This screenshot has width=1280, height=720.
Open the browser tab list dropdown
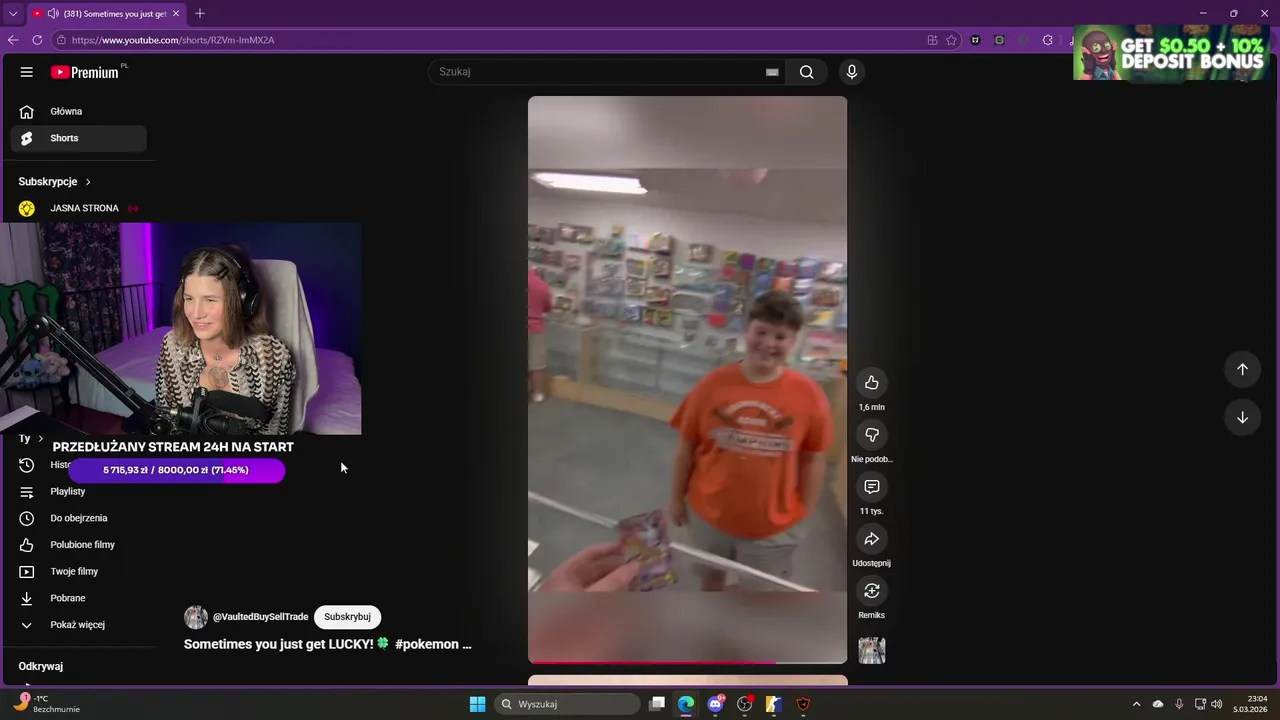click(13, 13)
